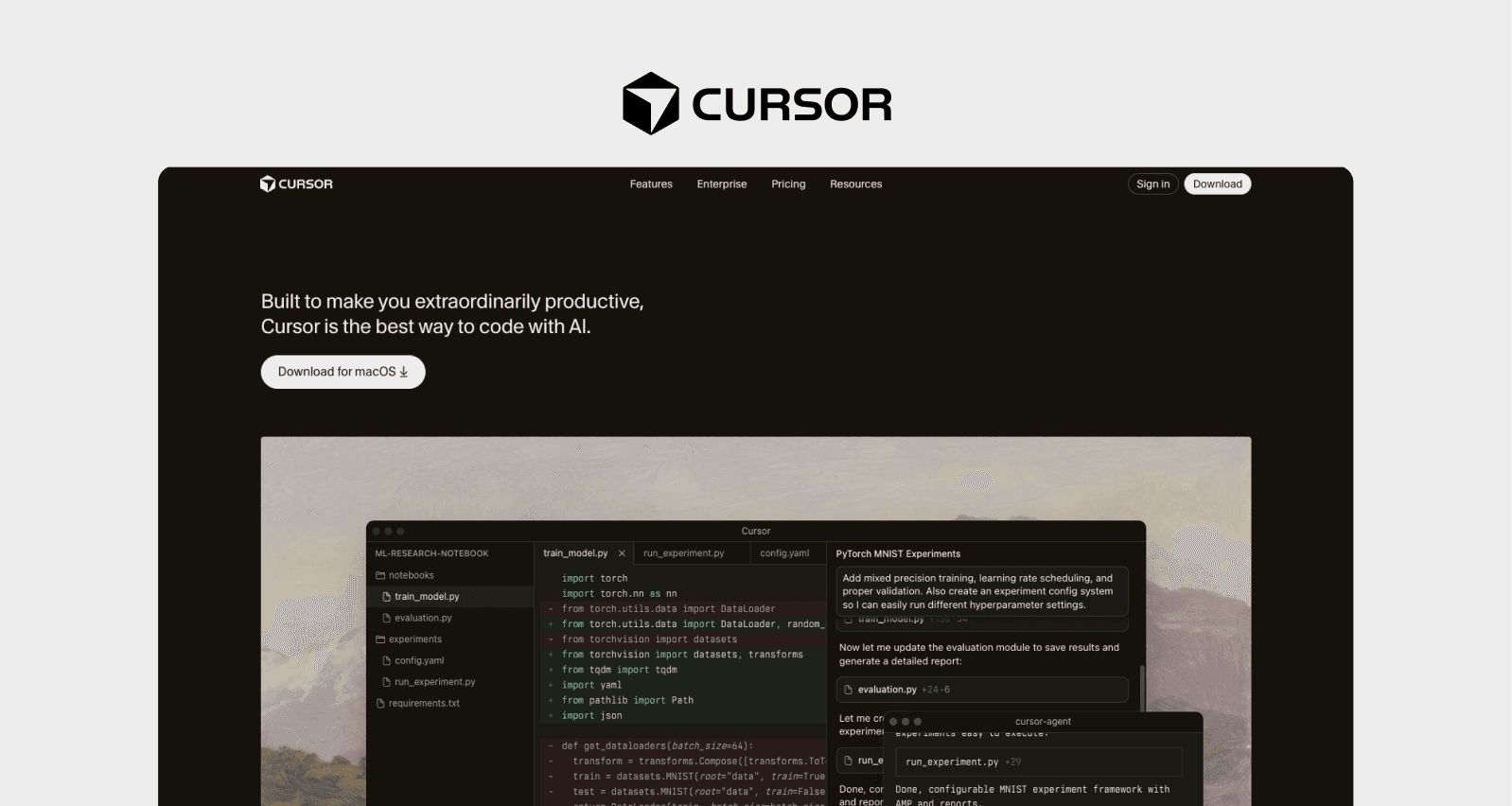
Task: Open run_experiment.py +29 chip in cursor-agent window
Action: pyautogui.click(x=1038, y=762)
